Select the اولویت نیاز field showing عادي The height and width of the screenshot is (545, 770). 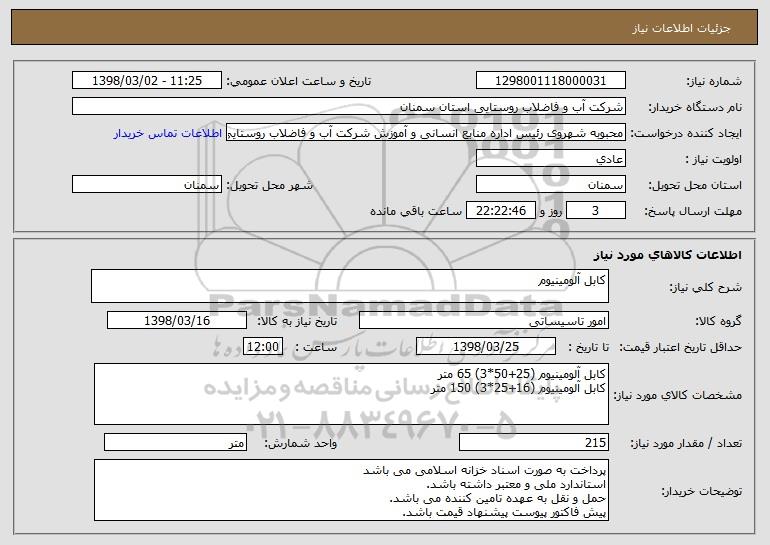coord(550,159)
